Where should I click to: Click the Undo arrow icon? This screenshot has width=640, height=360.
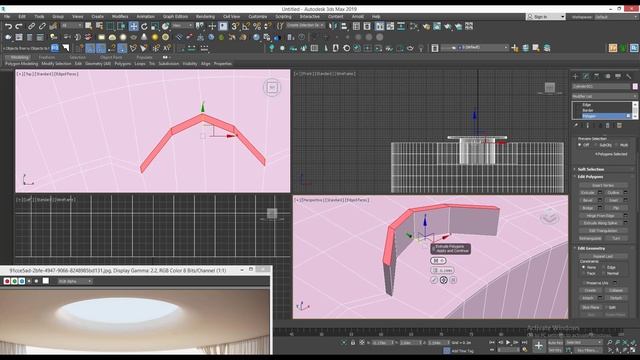(8, 27)
